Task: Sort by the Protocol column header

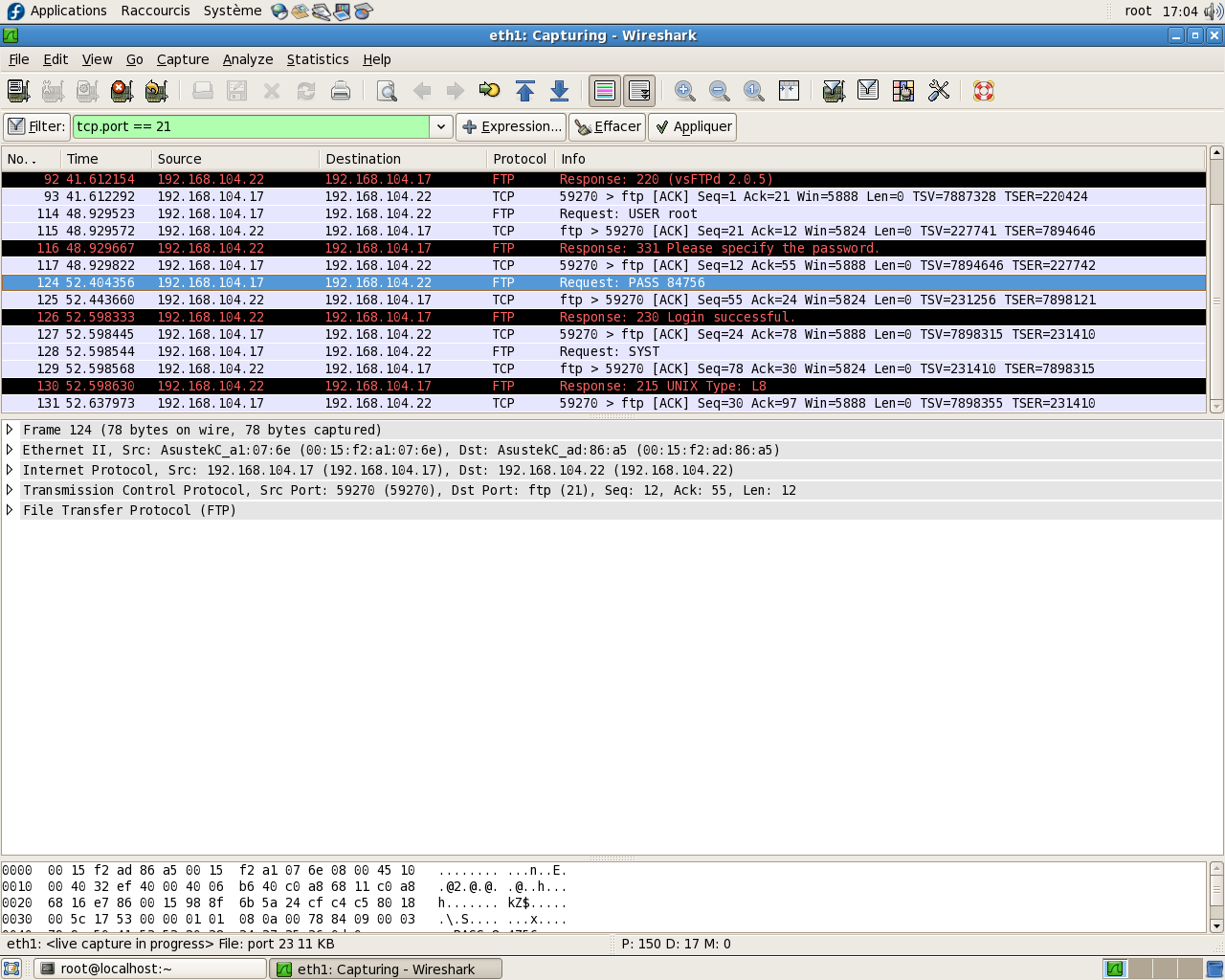Action: coord(521,159)
